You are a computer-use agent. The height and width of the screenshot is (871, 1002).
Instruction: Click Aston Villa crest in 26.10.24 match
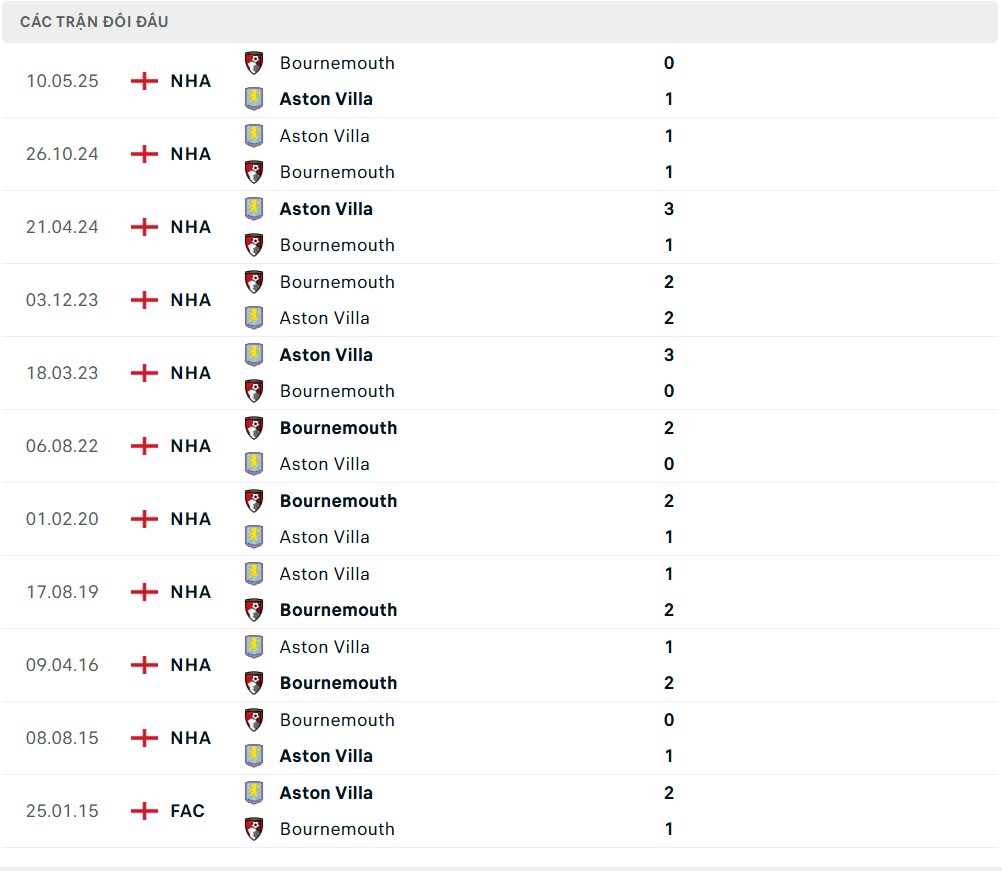pyautogui.click(x=254, y=136)
